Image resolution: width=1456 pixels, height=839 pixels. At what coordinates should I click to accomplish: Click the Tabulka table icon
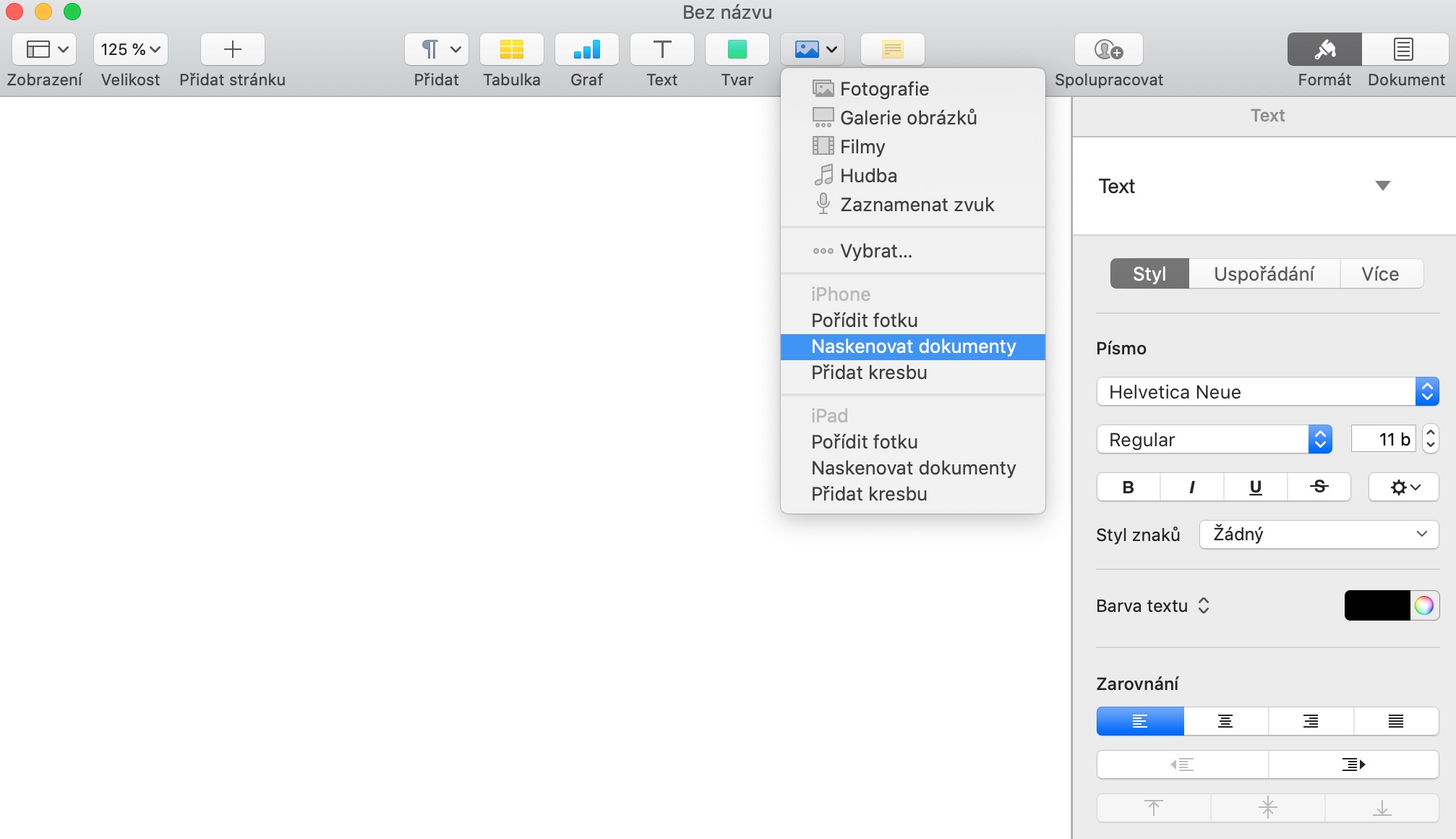pos(511,49)
